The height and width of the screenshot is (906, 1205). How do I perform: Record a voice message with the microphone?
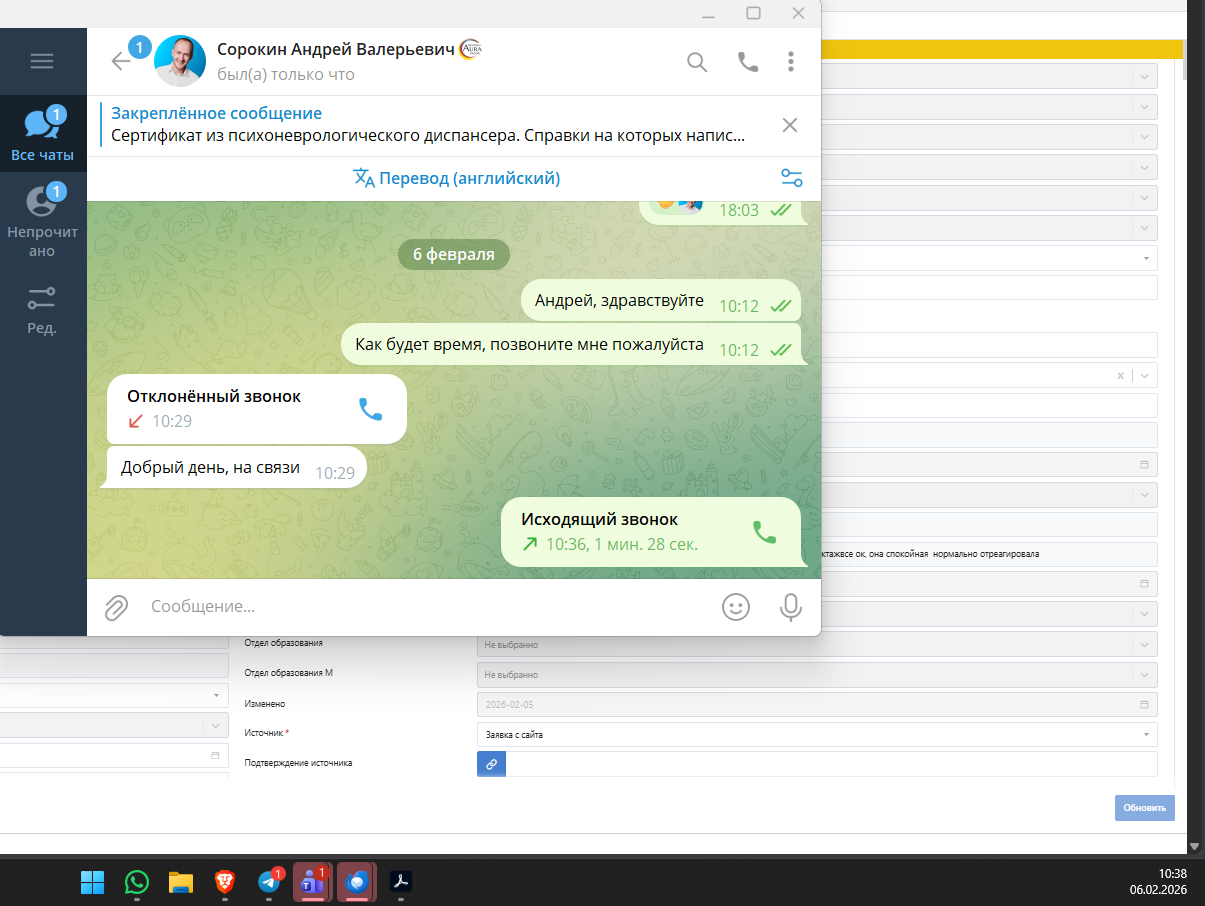coord(791,607)
